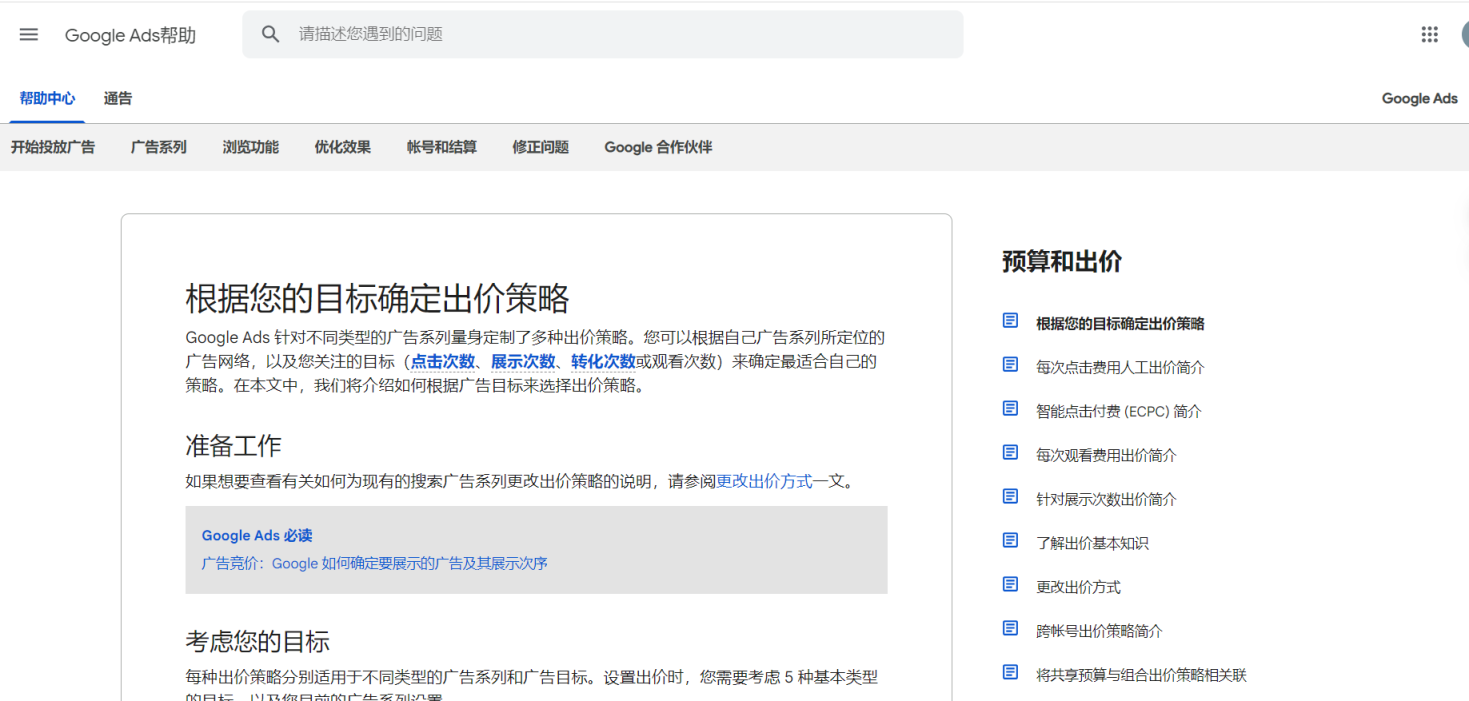
Task: Click the article icon beside 每次点击费用人工出价简介
Action: pyautogui.click(x=1009, y=364)
